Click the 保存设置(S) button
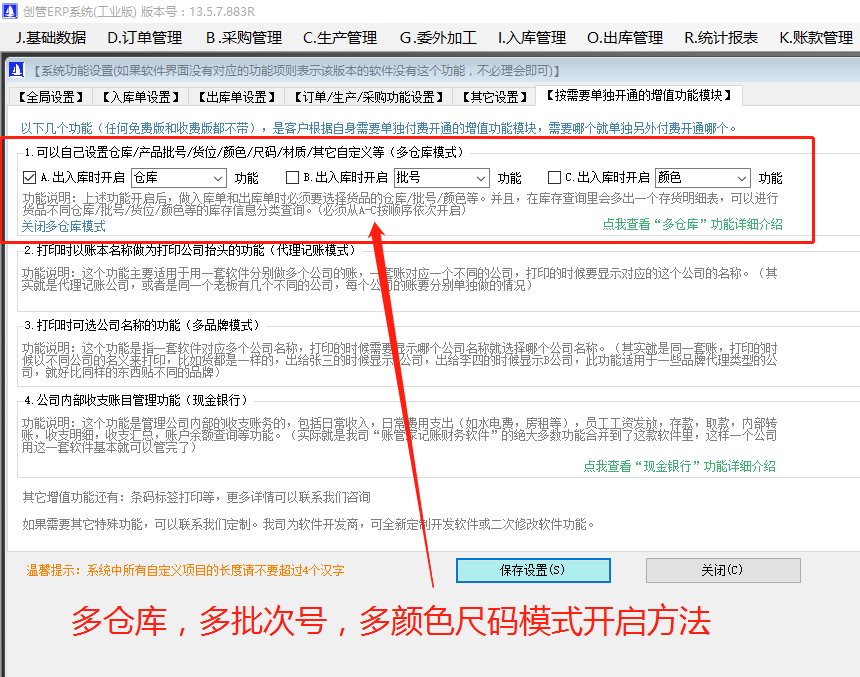The width and height of the screenshot is (860, 677). pos(532,570)
